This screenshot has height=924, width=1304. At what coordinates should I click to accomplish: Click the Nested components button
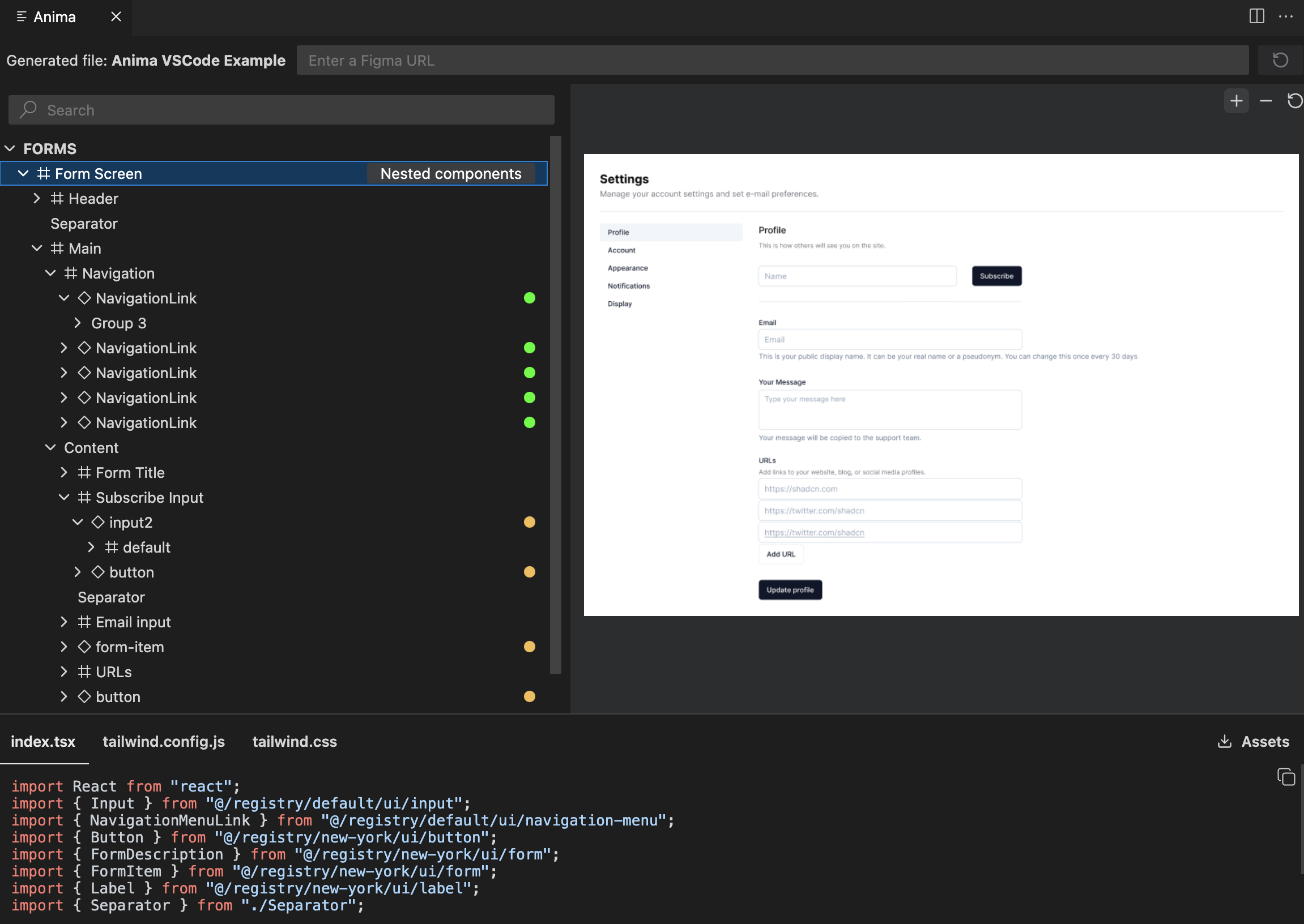click(x=451, y=174)
